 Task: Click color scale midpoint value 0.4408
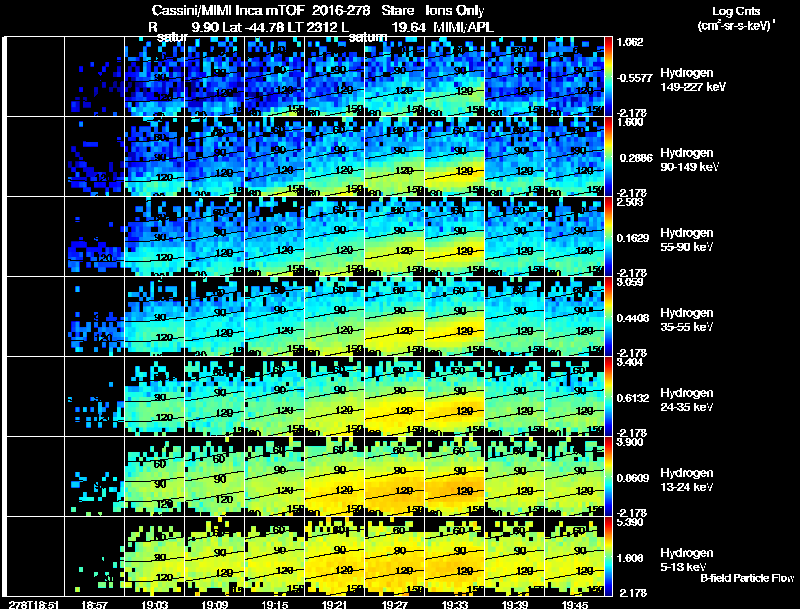pyautogui.click(x=633, y=318)
